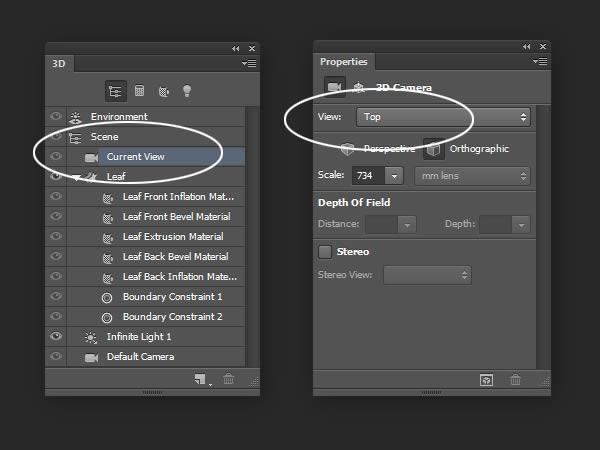The image size is (600, 450).
Task: Delete selected item with 3D panel trash icon
Action: pos(228,379)
